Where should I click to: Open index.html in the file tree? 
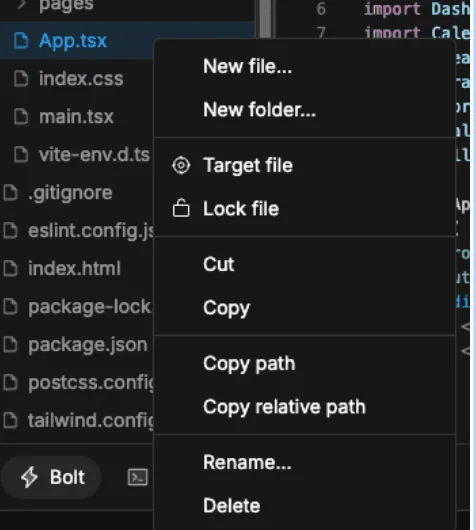[x=74, y=269]
